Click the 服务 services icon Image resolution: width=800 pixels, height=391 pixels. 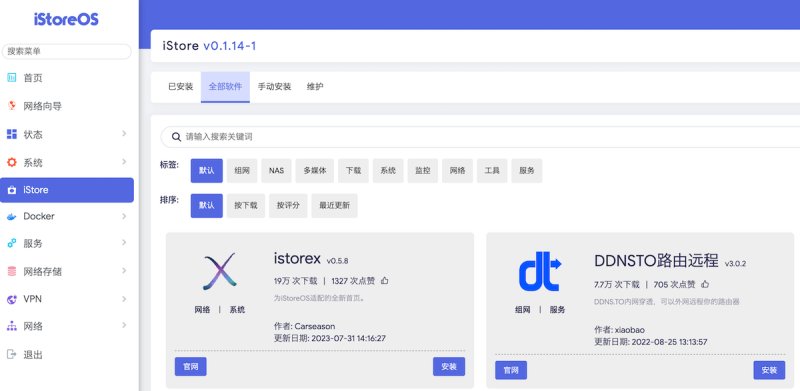pos(12,243)
